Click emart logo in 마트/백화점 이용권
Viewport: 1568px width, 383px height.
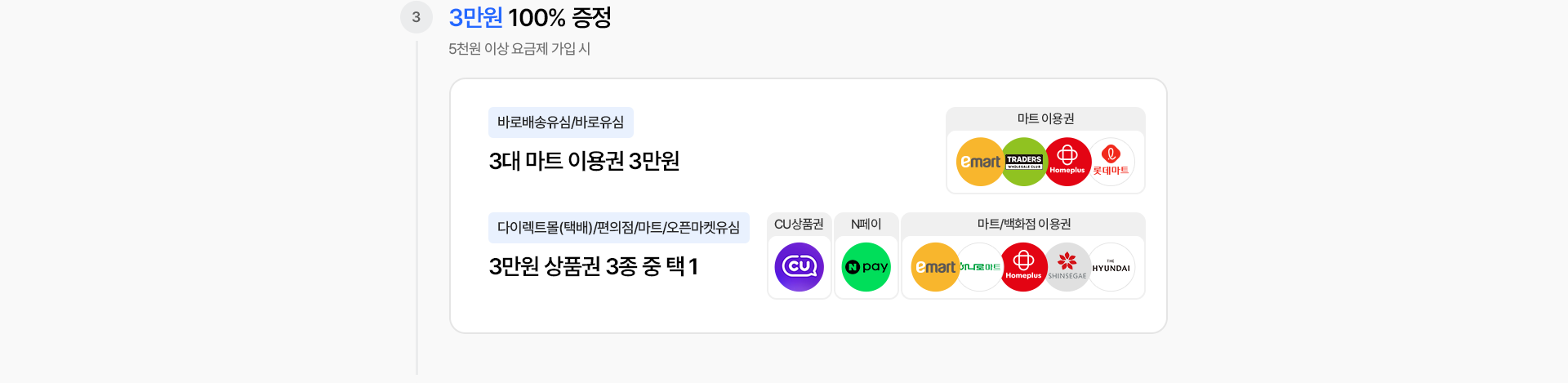pyautogui.click(x=935, y=267)
